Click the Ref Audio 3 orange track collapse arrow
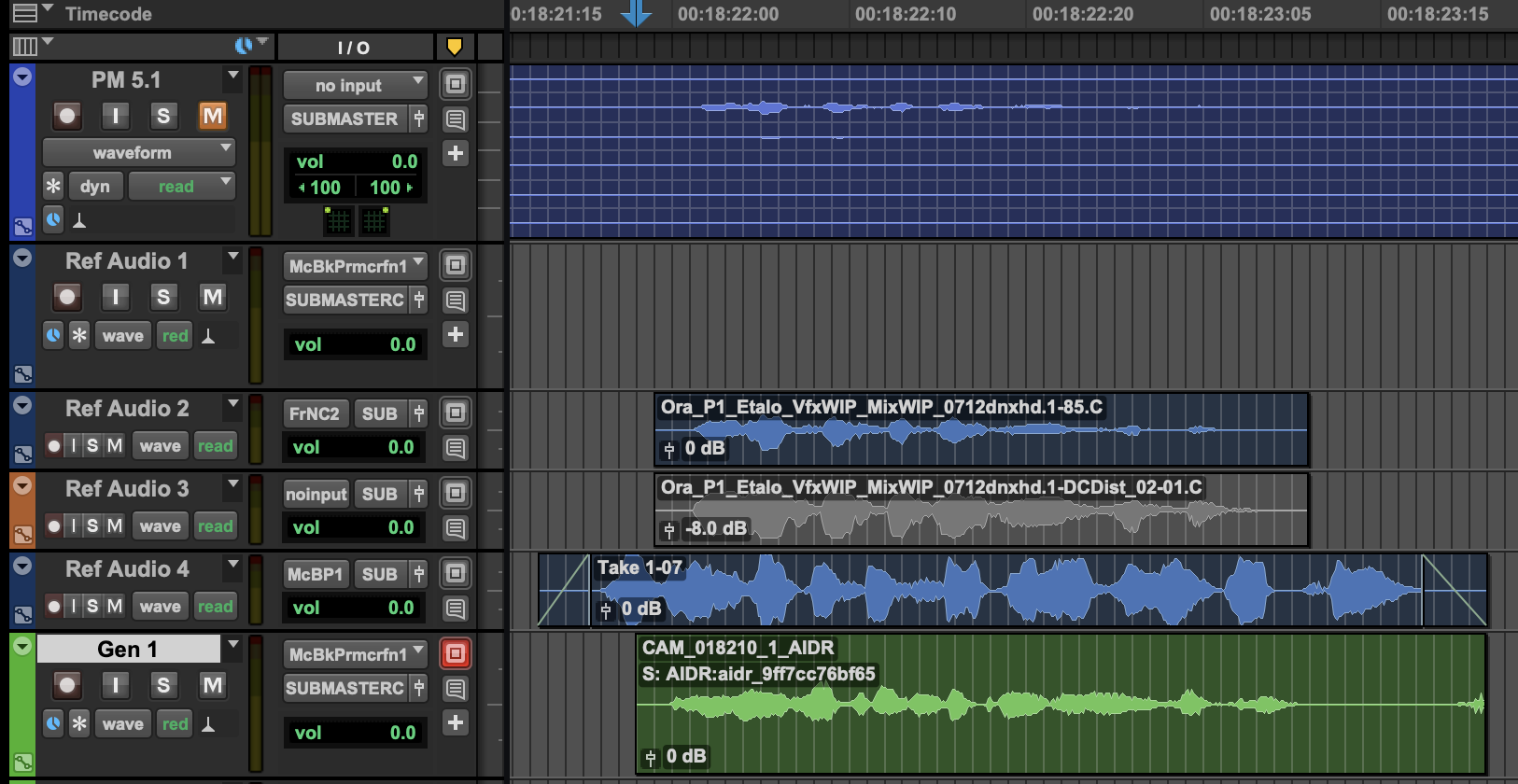This screenshot has height=784, width=1518. (22, 486)
